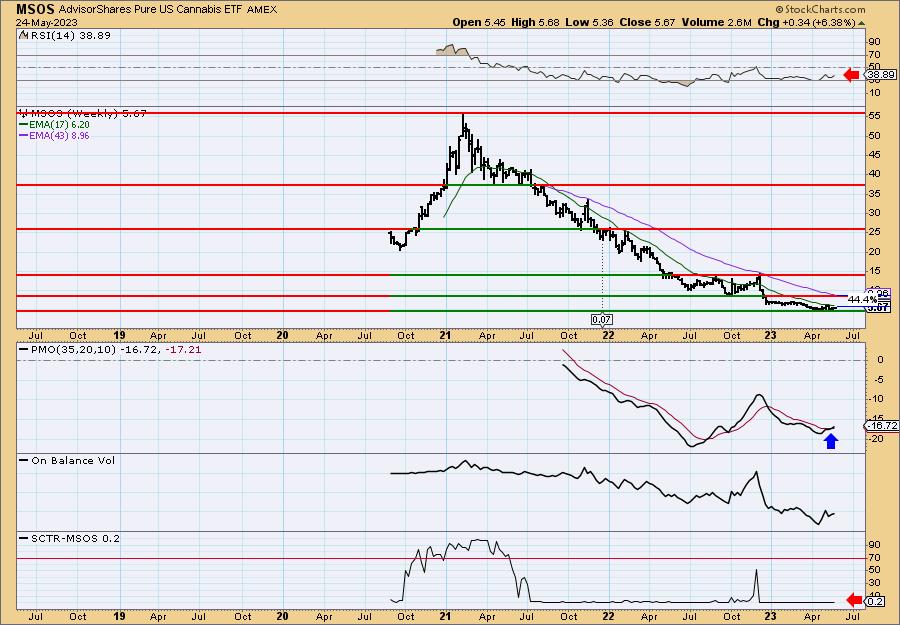Click the 0.2 SCTR value tag on axis
The width and height of the screenshot is (900, 625).
(x=874, y=601)
